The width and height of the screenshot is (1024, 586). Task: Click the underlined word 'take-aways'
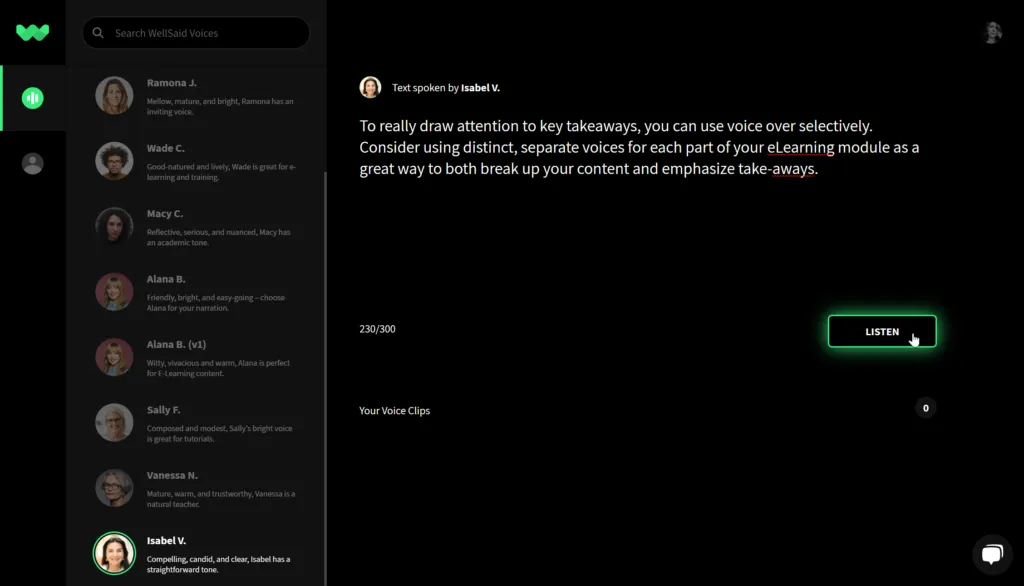(776, 169)
